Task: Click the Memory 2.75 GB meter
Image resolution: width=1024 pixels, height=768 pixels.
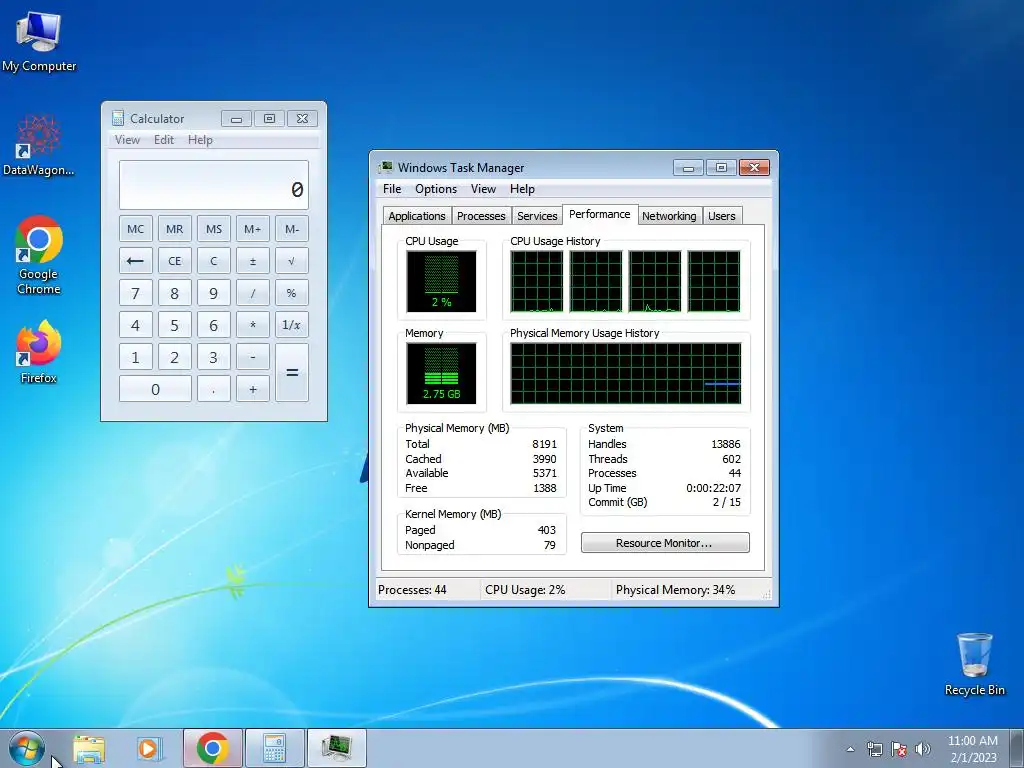Action: pos(441,374)
